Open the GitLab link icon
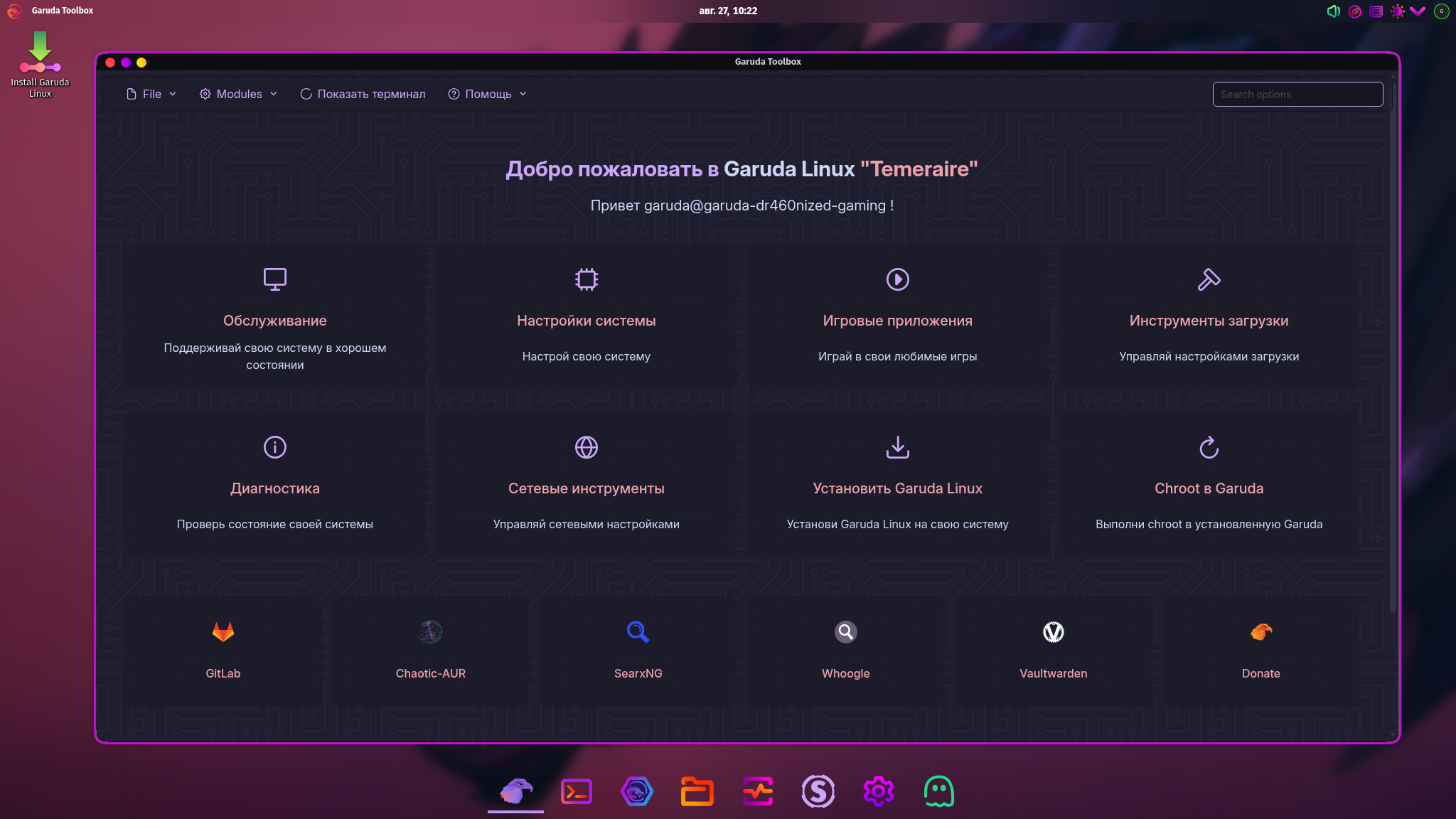This screenshot has width=1456, height=819. [x=223, y=631]
